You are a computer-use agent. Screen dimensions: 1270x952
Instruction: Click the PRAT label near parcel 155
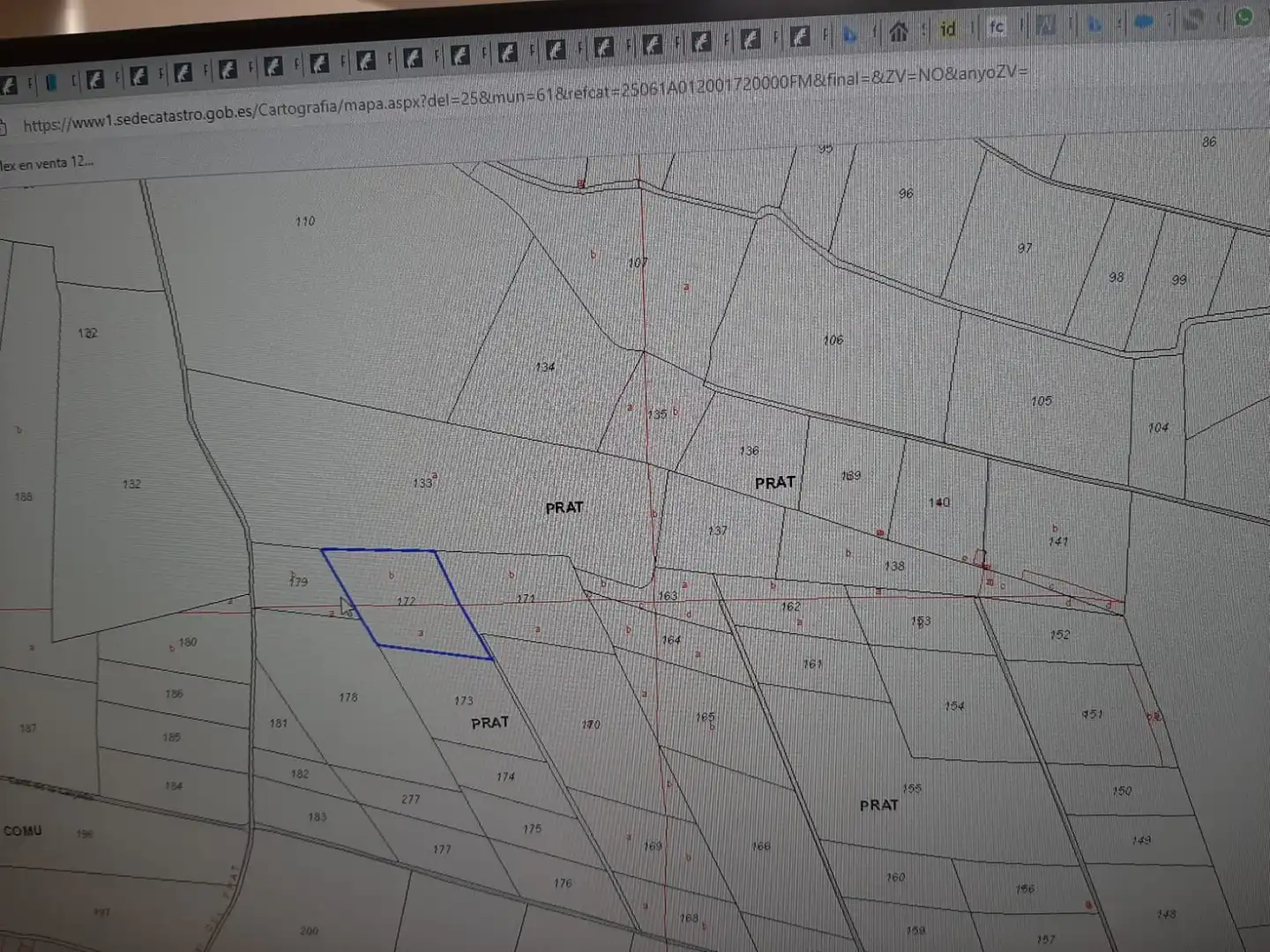[879, 806]
